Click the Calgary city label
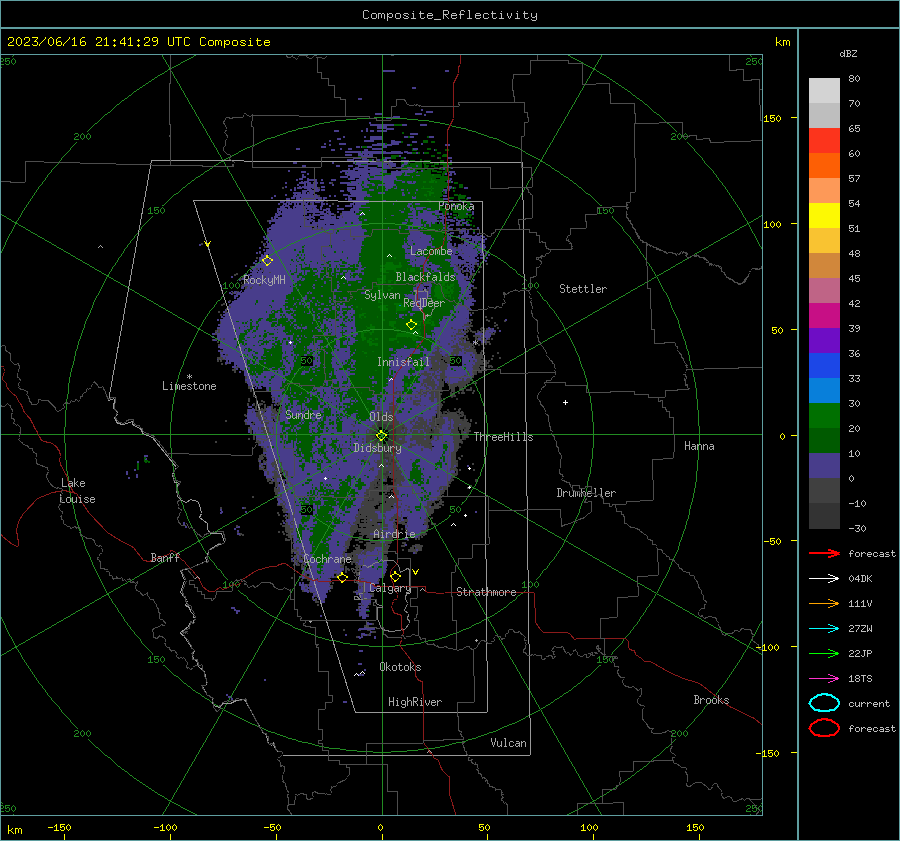900x841 pixels. [x=390, y=588]
